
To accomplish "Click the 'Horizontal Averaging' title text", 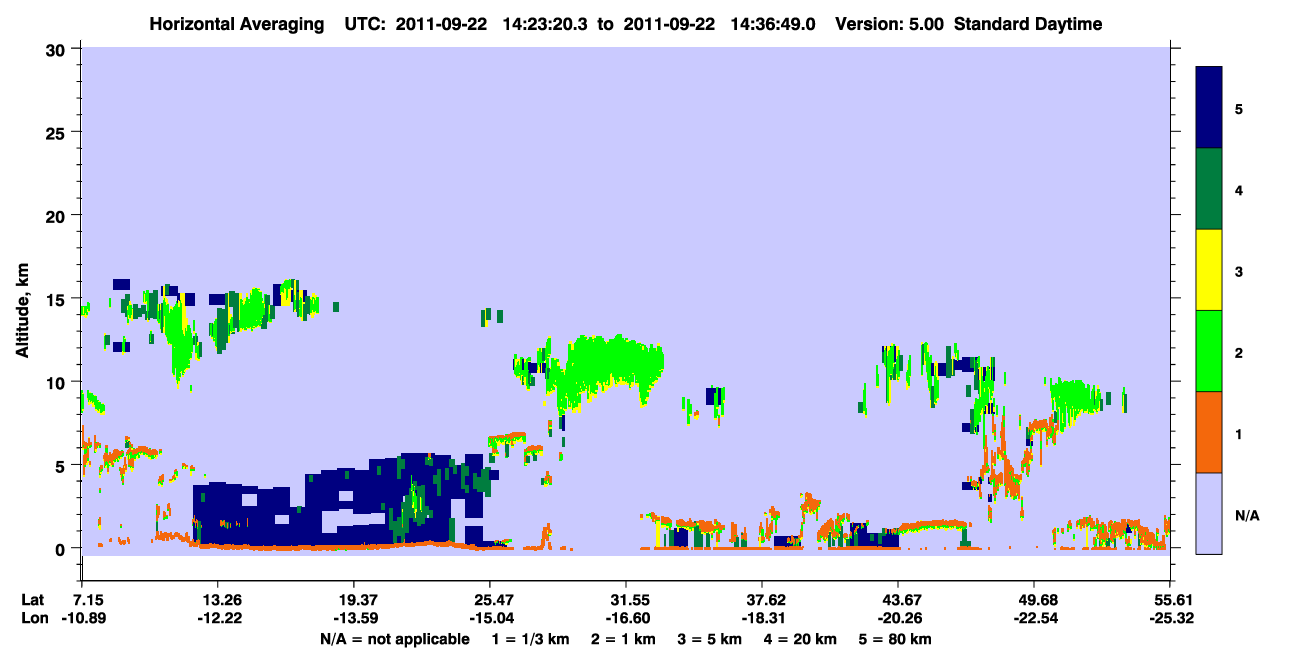I will point(236,24).
